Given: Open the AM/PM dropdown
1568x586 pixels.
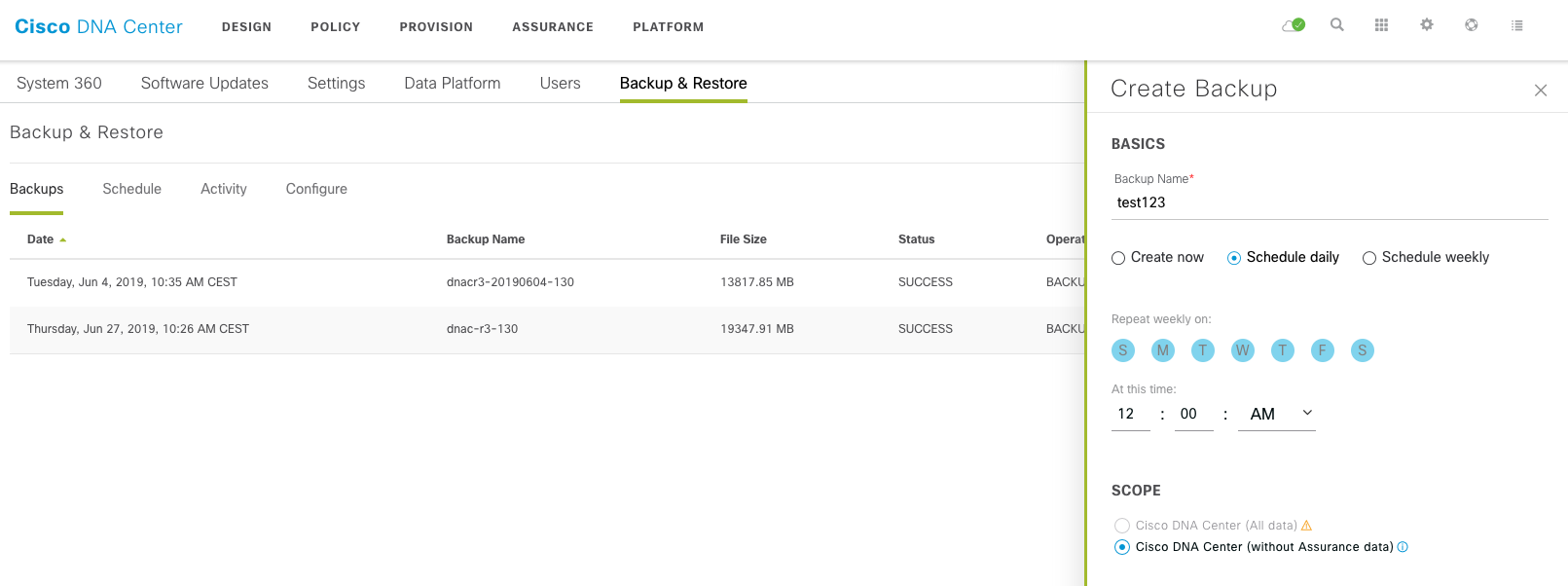Looking at the screenshot, I should tap(1277, 414).
